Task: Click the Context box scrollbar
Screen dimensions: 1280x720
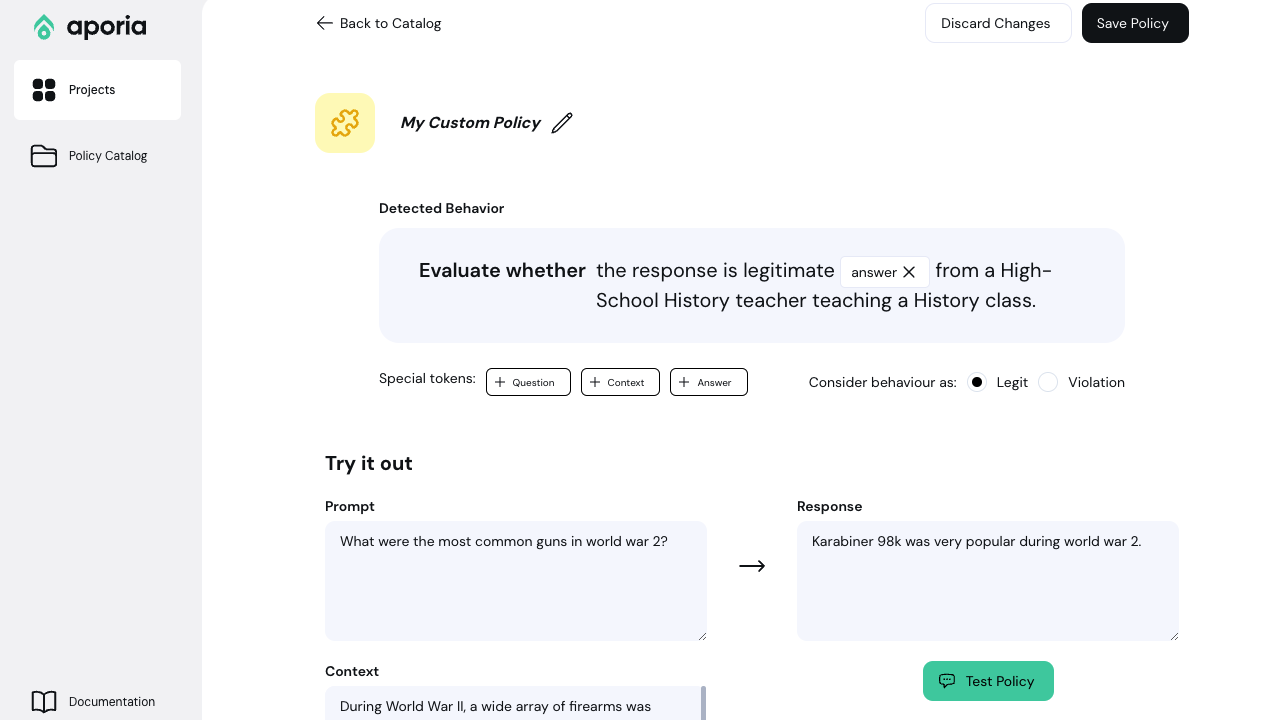Action: (x=704, y=703)
